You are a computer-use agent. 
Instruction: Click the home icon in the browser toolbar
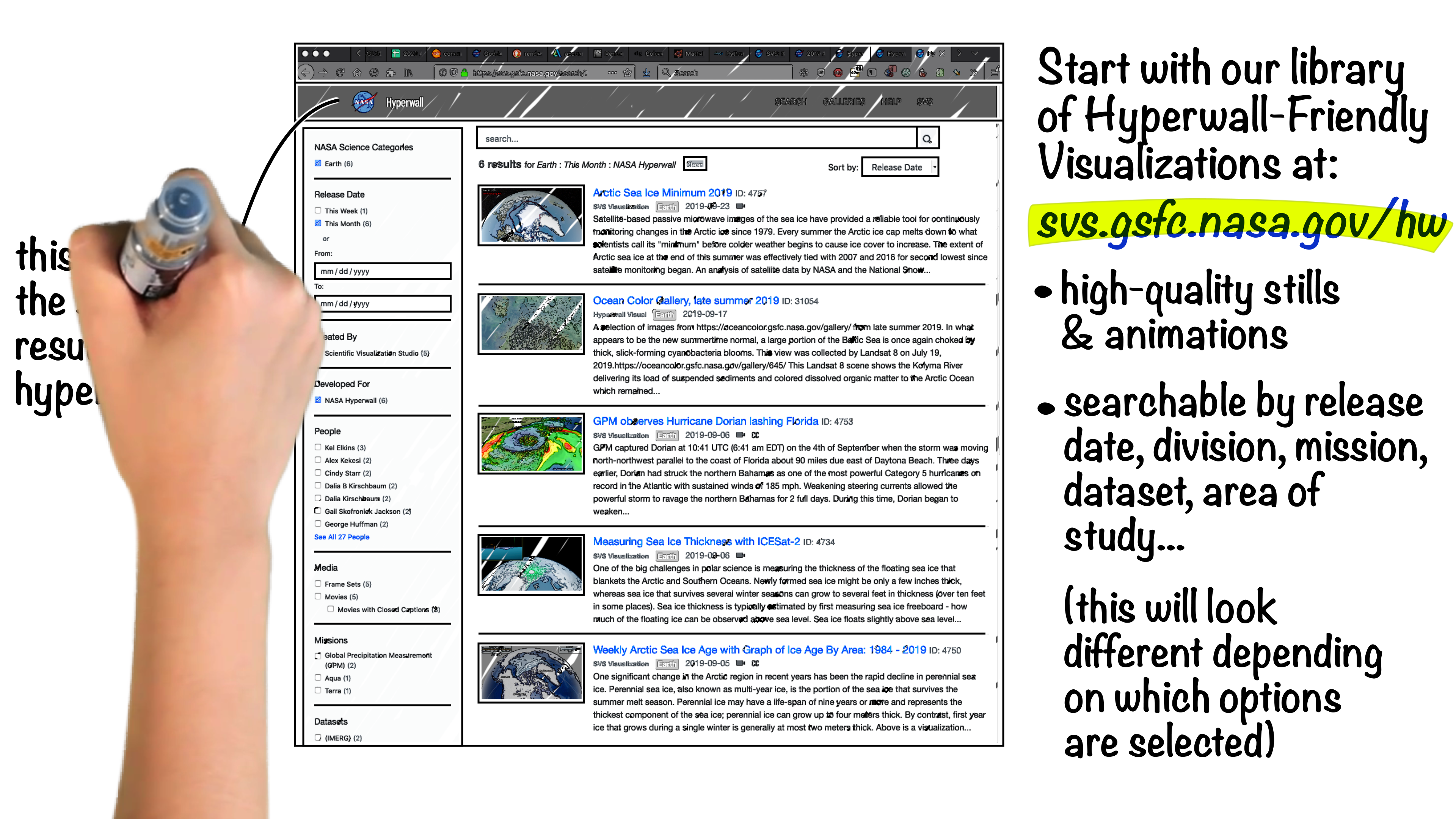[x=357, y=72]
